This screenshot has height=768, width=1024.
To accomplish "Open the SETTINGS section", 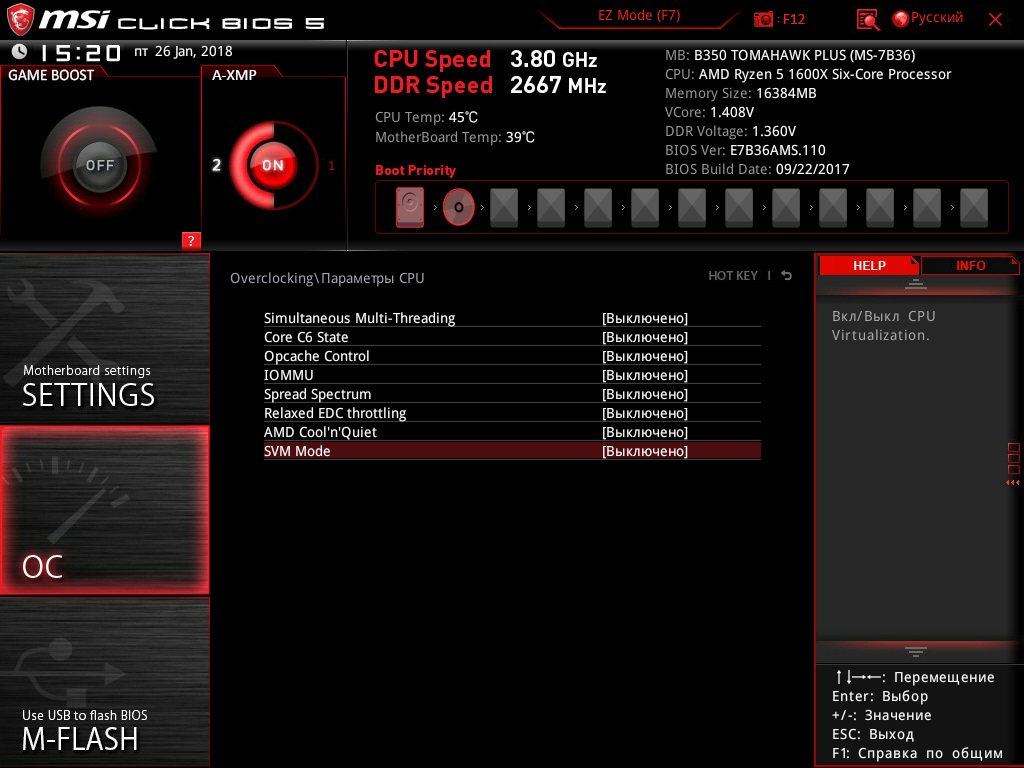I will point(104,338).
